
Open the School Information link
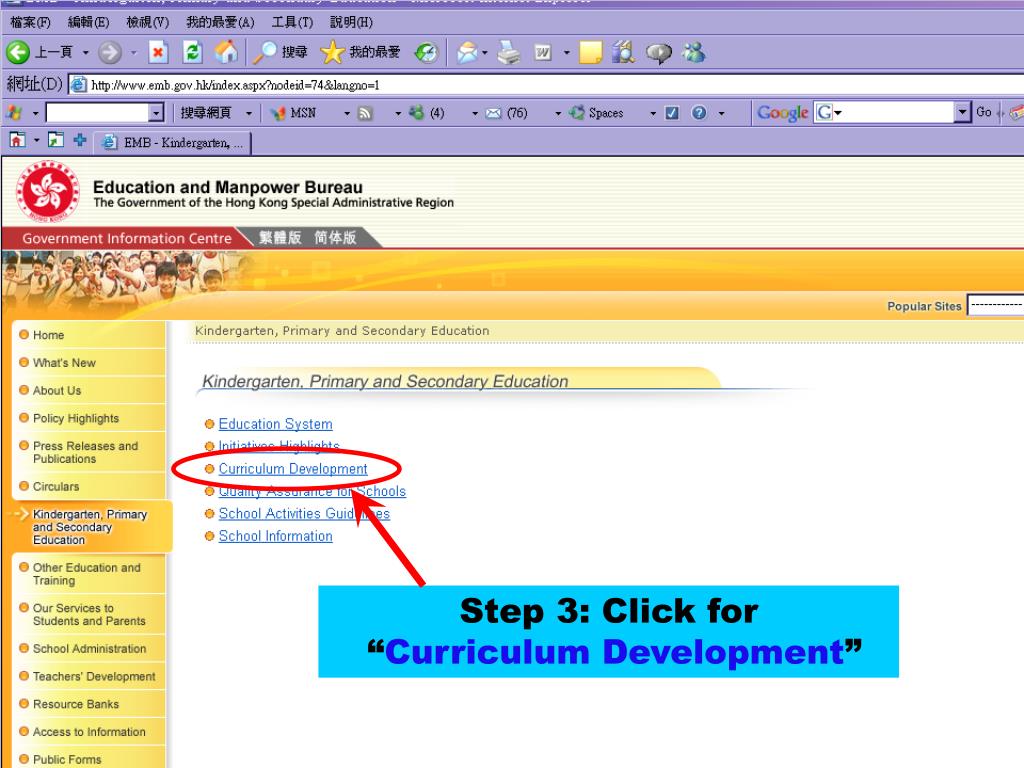(x=275, y=536)
